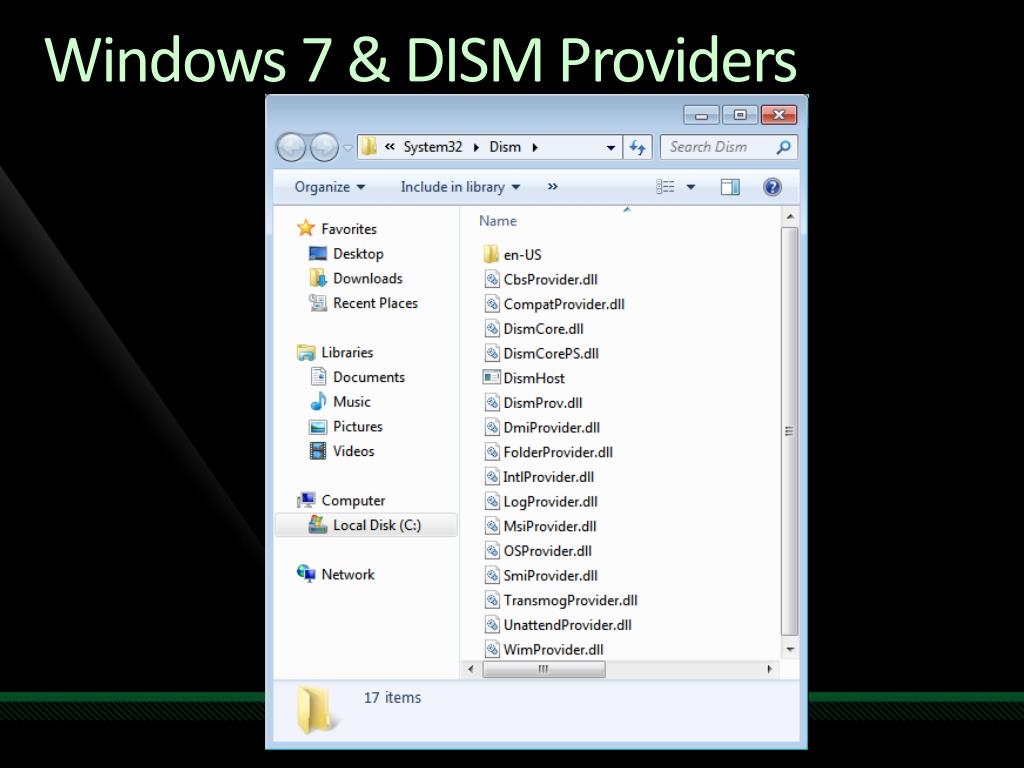
Task: Click the horizontal scrollbar left arrow
Action: [x=471, y=669]
